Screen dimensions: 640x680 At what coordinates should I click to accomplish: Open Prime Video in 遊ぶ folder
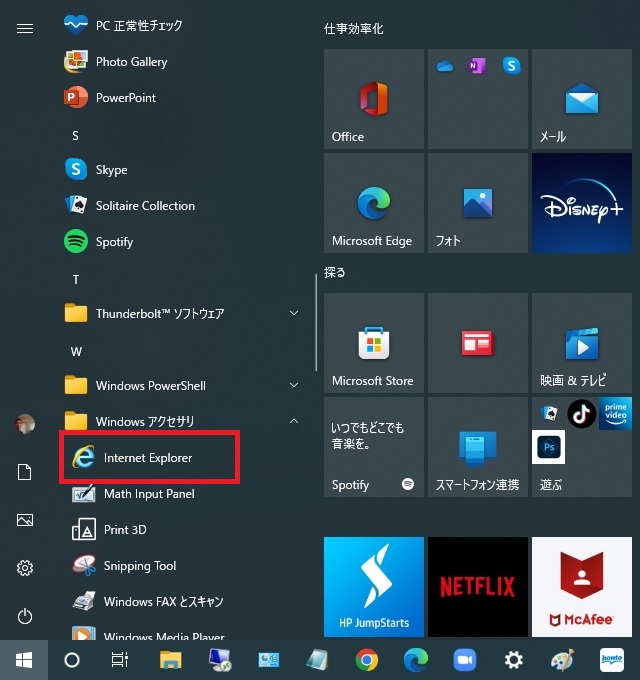[x=615, y=414]
